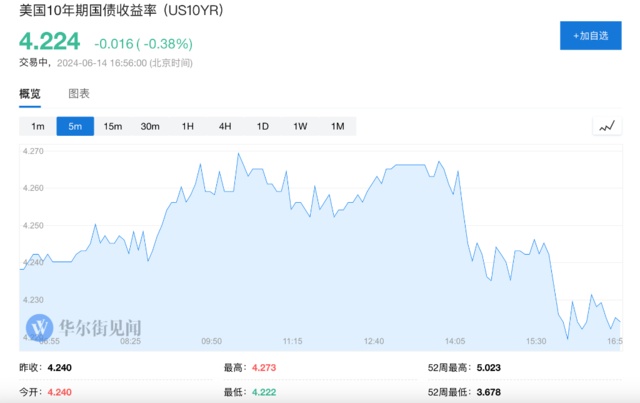Click the 昨收 value 4.240
640x403 pixels.
pyautogui.click(x=58, y=368)
